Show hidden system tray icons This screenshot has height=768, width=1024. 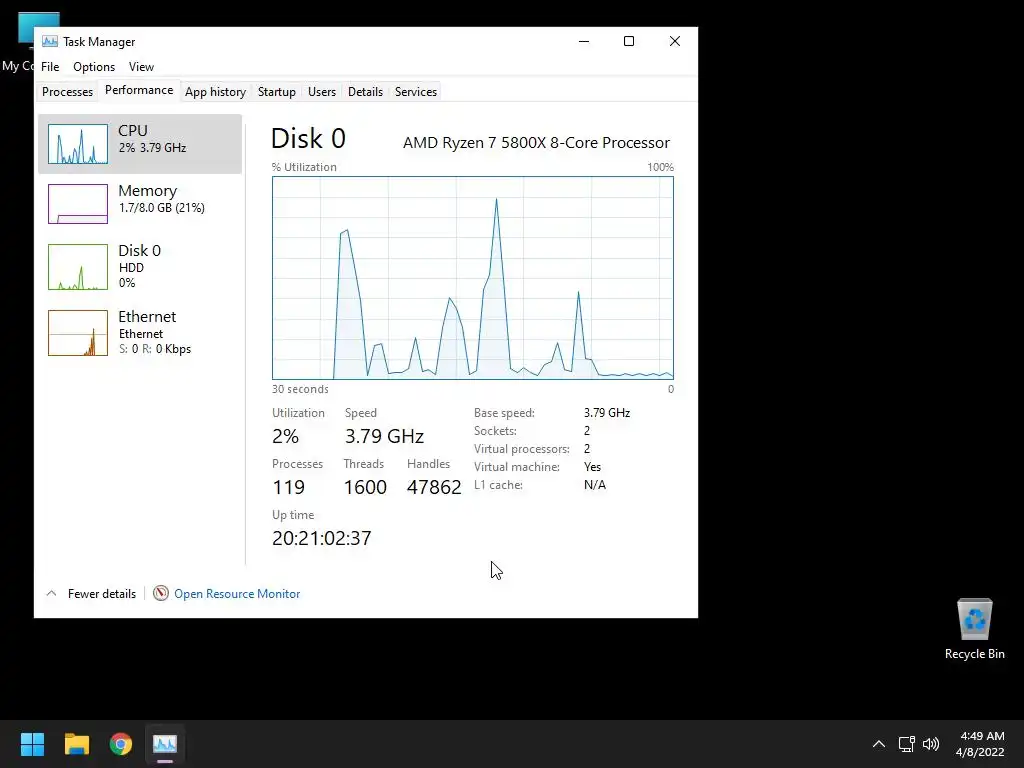[x=879, y=744]
